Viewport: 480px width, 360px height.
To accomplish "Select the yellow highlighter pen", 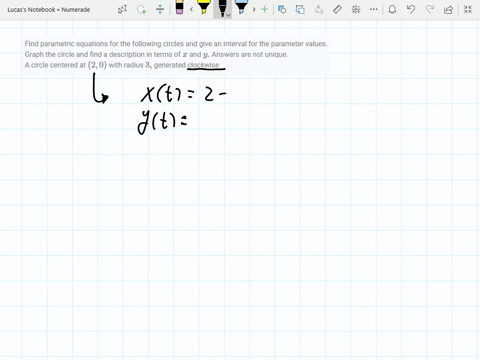I will [203, 7].
